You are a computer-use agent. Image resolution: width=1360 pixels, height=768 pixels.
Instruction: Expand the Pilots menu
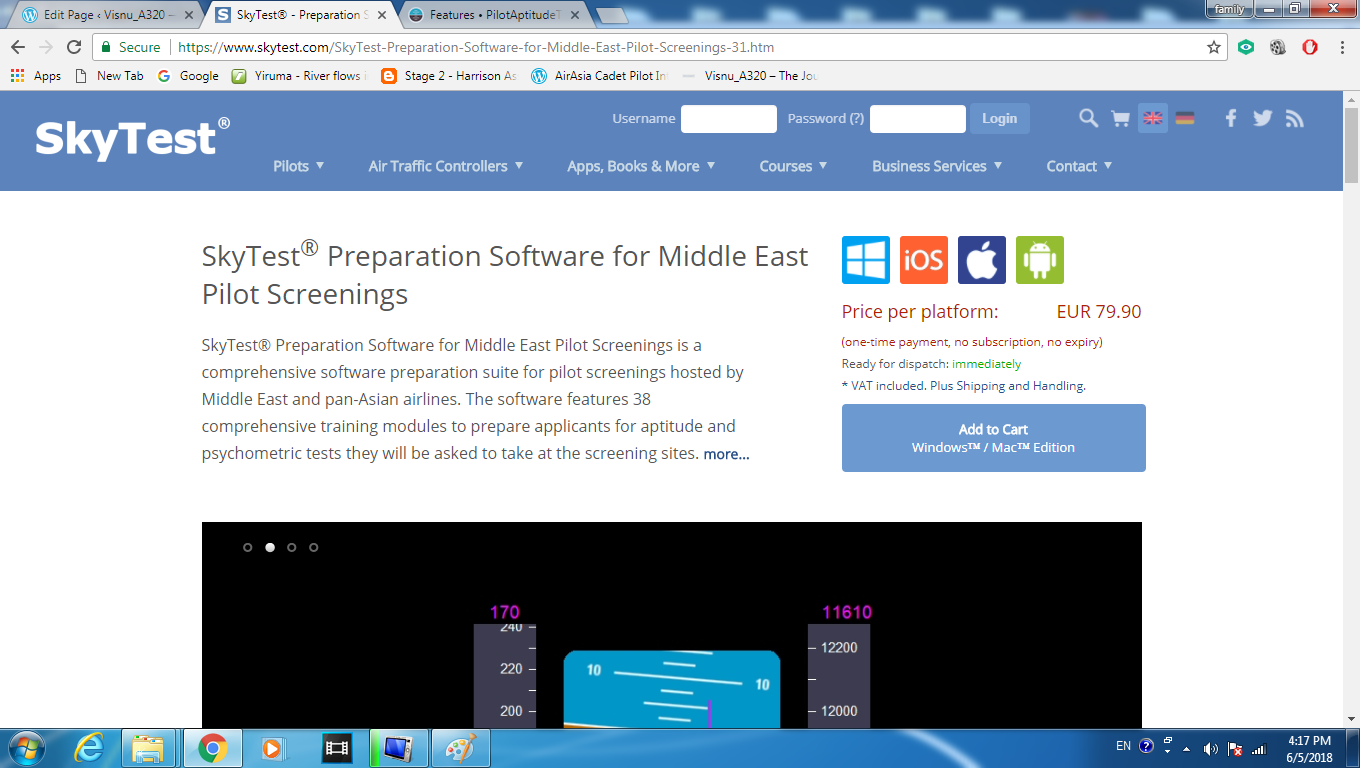(299, 166)
